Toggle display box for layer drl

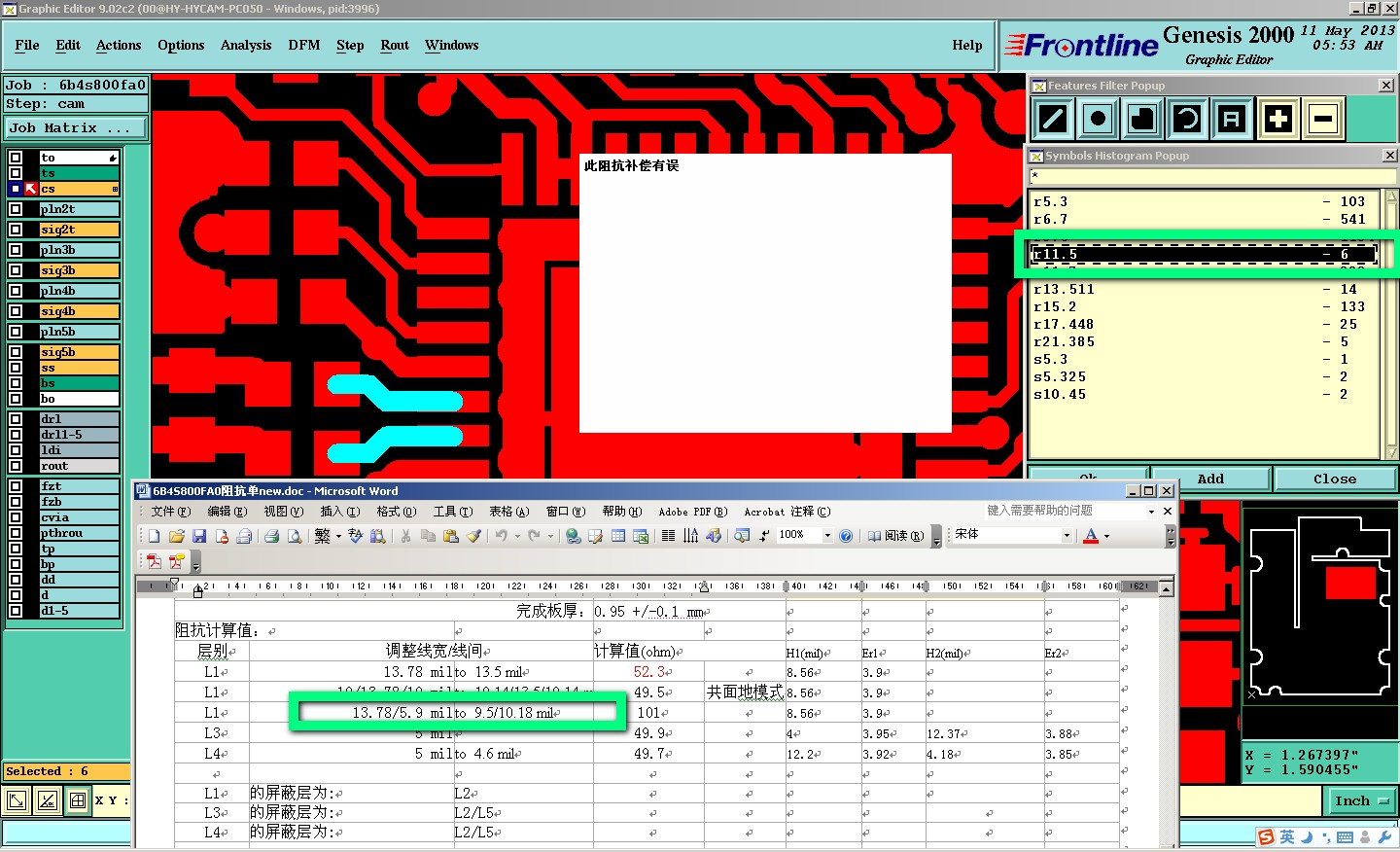click(16, 419)
